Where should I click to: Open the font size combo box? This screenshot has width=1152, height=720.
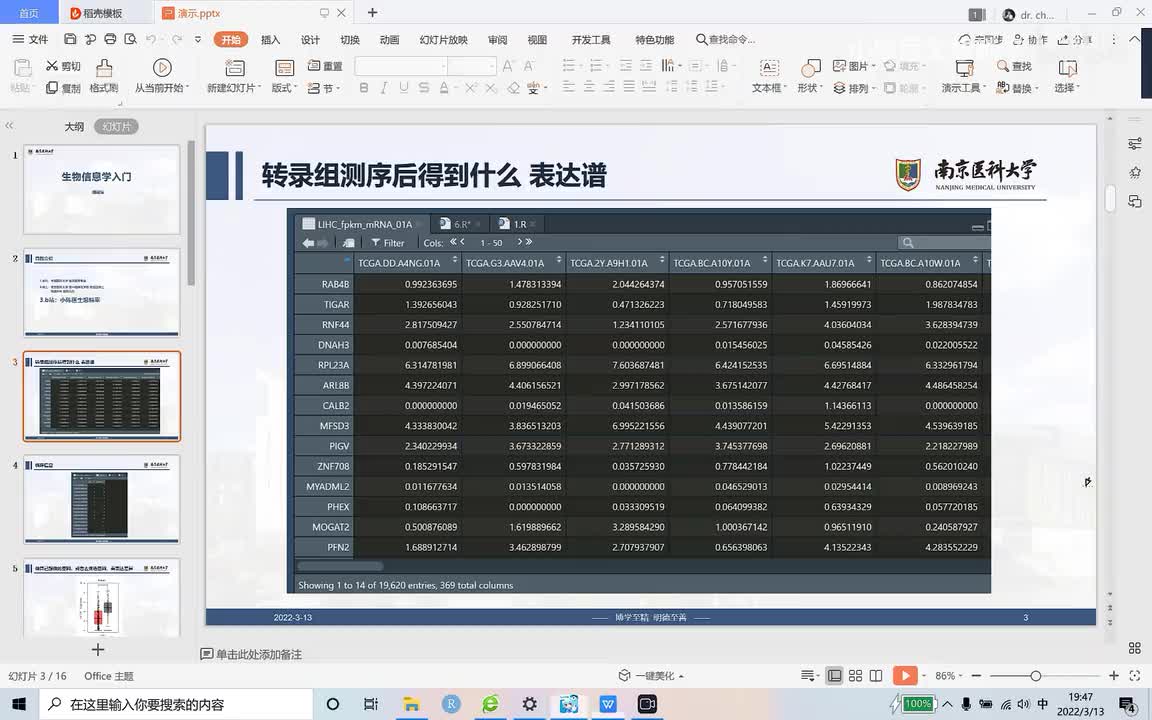pyautogui.click(x=472, y=66)
